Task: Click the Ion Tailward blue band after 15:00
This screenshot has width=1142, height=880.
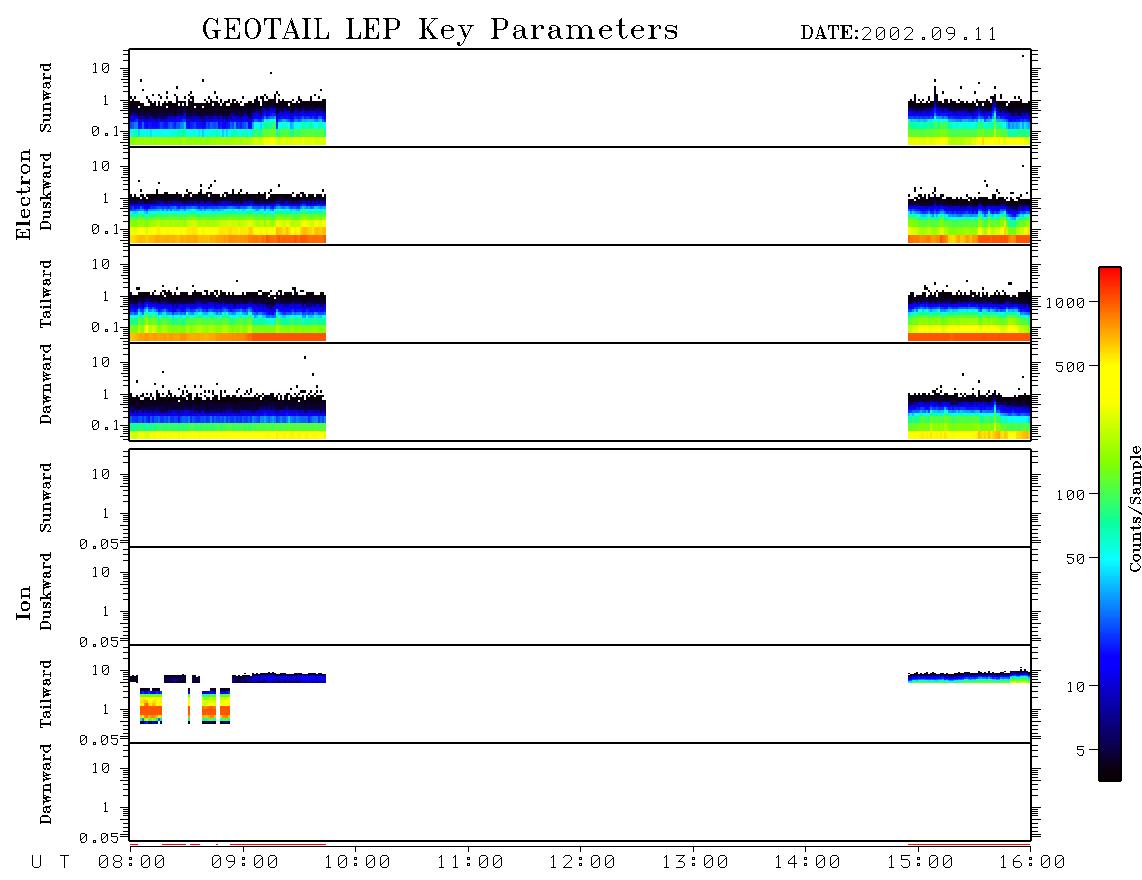Action: click(969, 677)
